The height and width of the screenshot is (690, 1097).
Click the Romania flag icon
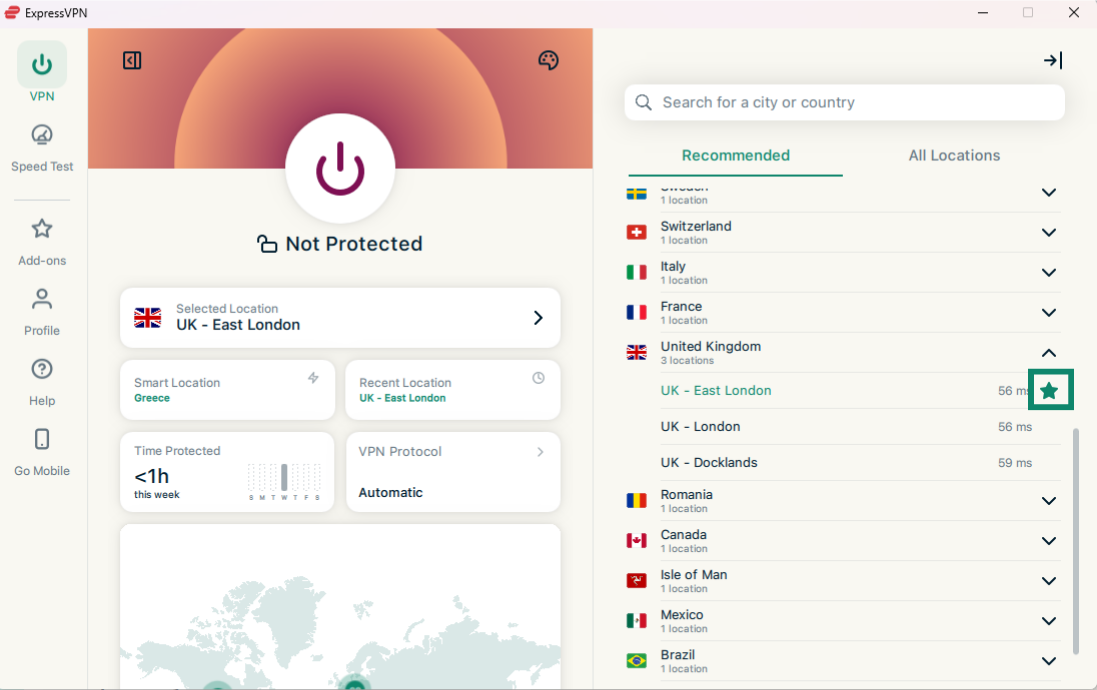tap(637, 500)
